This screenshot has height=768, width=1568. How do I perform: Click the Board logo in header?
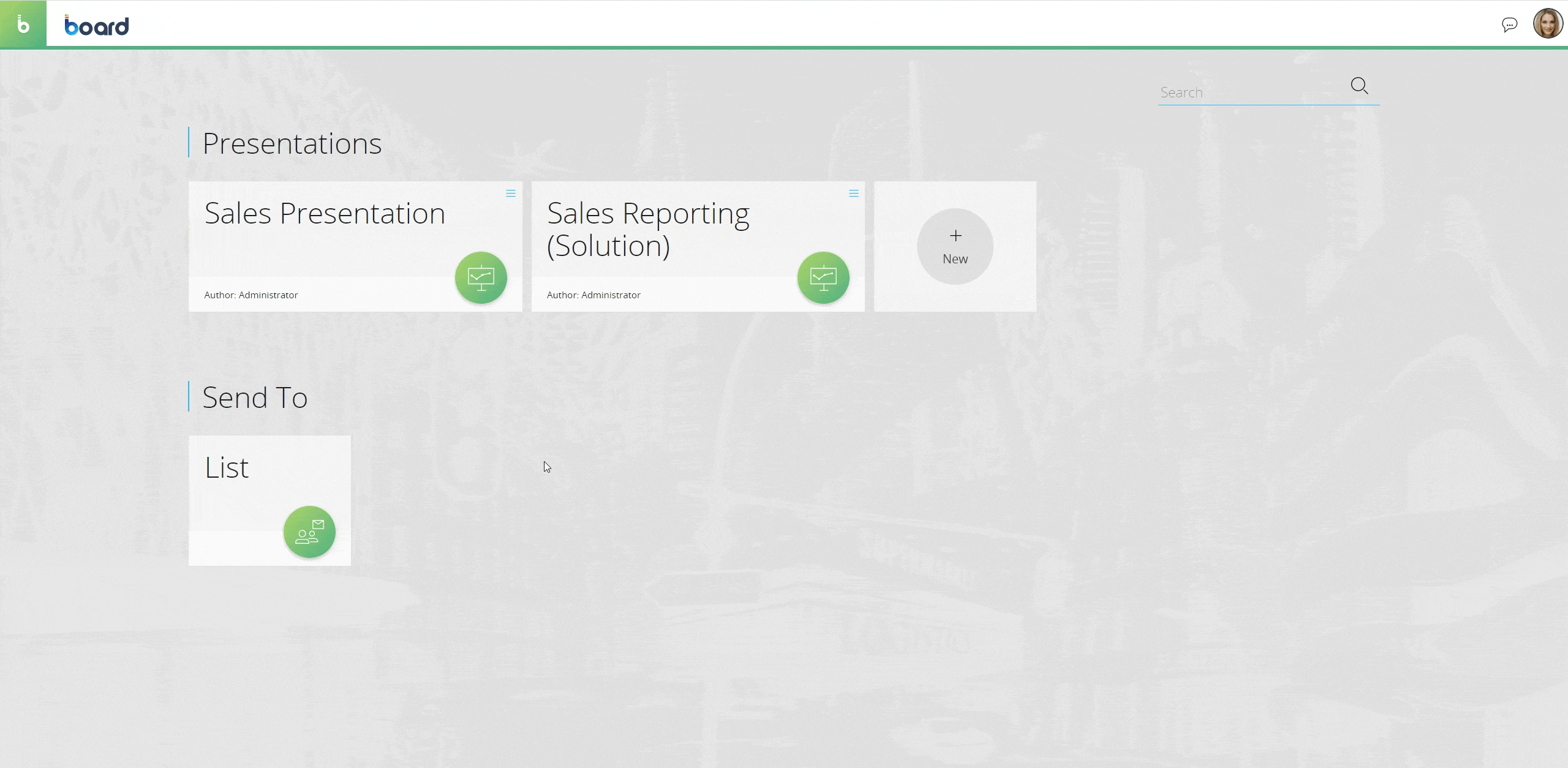[97, 26]
